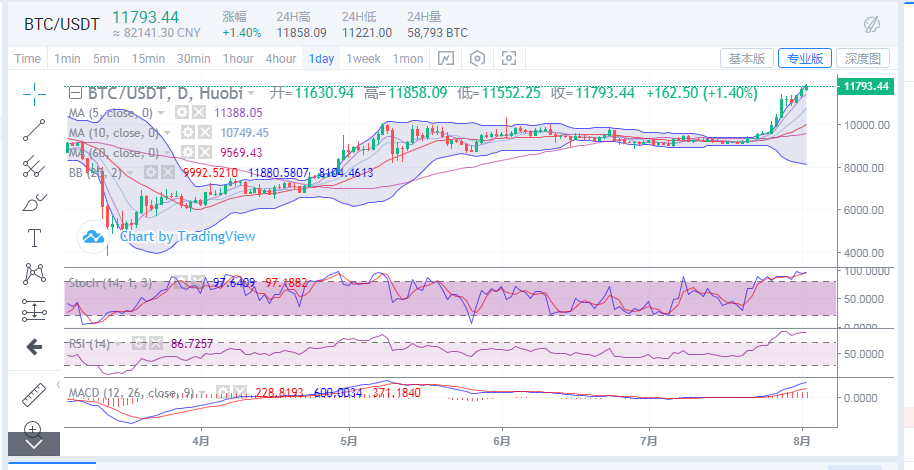Select the text annotation tool
This screenshot has height=470, width=914.
coord(34,238)
